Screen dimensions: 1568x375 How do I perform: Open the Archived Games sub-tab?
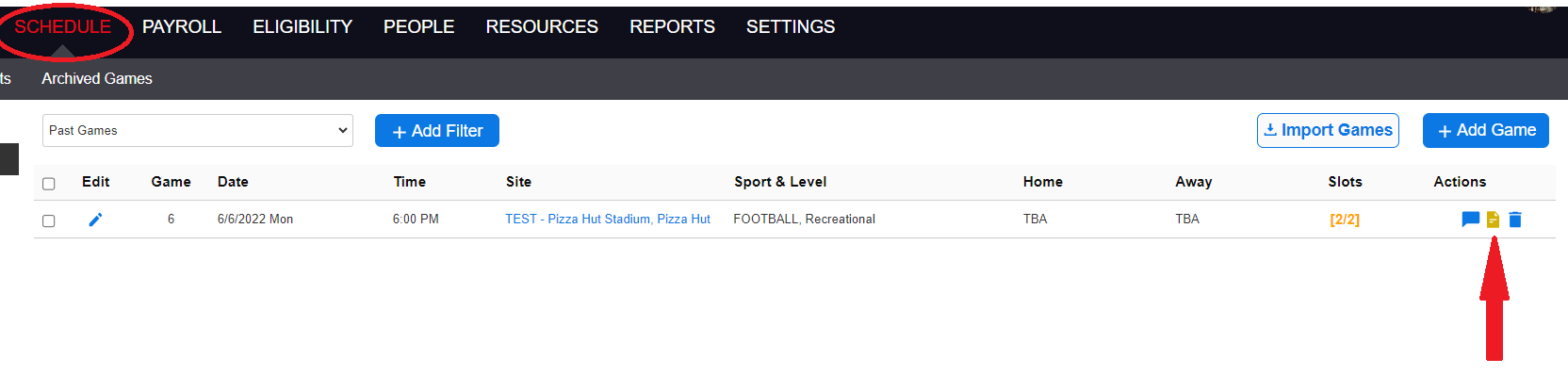pos(97,79)
